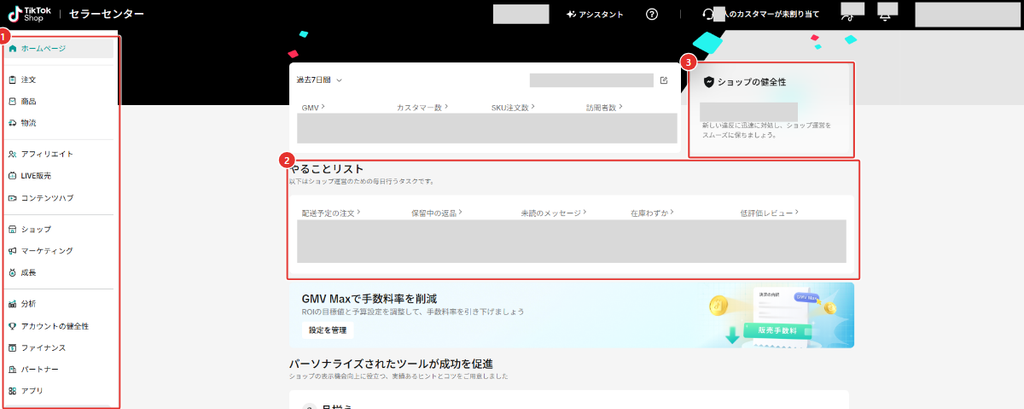The image size is (1024, 409).
Task: Open 配送予定の注文 task chevron
Action: (x=359, y=212)
